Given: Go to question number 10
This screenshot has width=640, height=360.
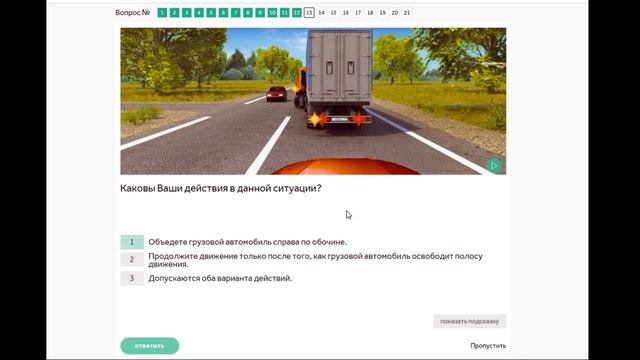Looking at the screenshot, I should tap(272, 13).
